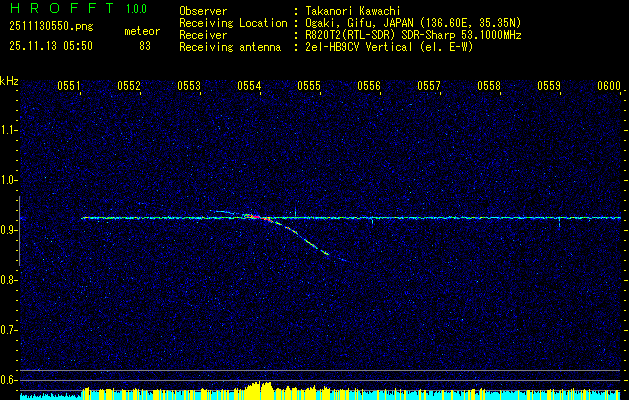The width and height of the screenshot is (629, 400).
Task: Click the 0600 time axis marker
Action: coord(609,86)
